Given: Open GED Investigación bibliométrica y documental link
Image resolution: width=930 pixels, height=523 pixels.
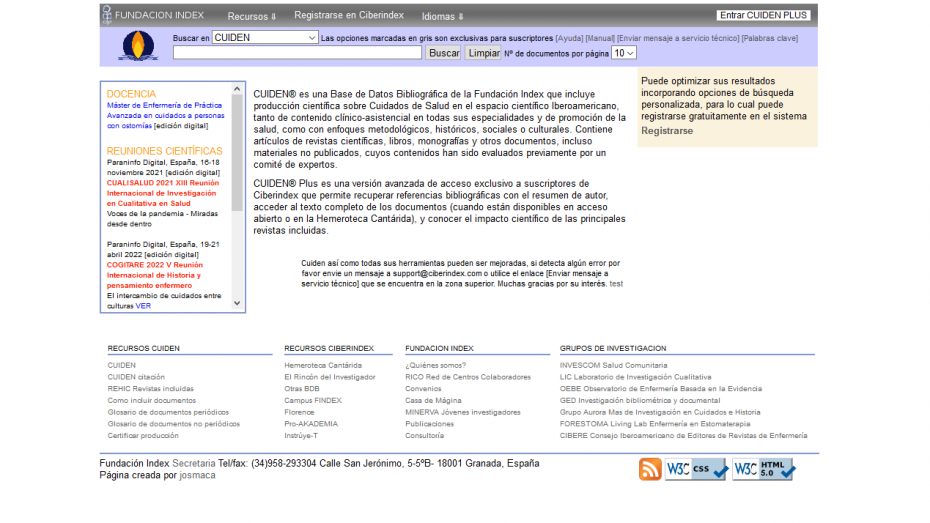Looking at the screenshot, I should pos(640,401).
